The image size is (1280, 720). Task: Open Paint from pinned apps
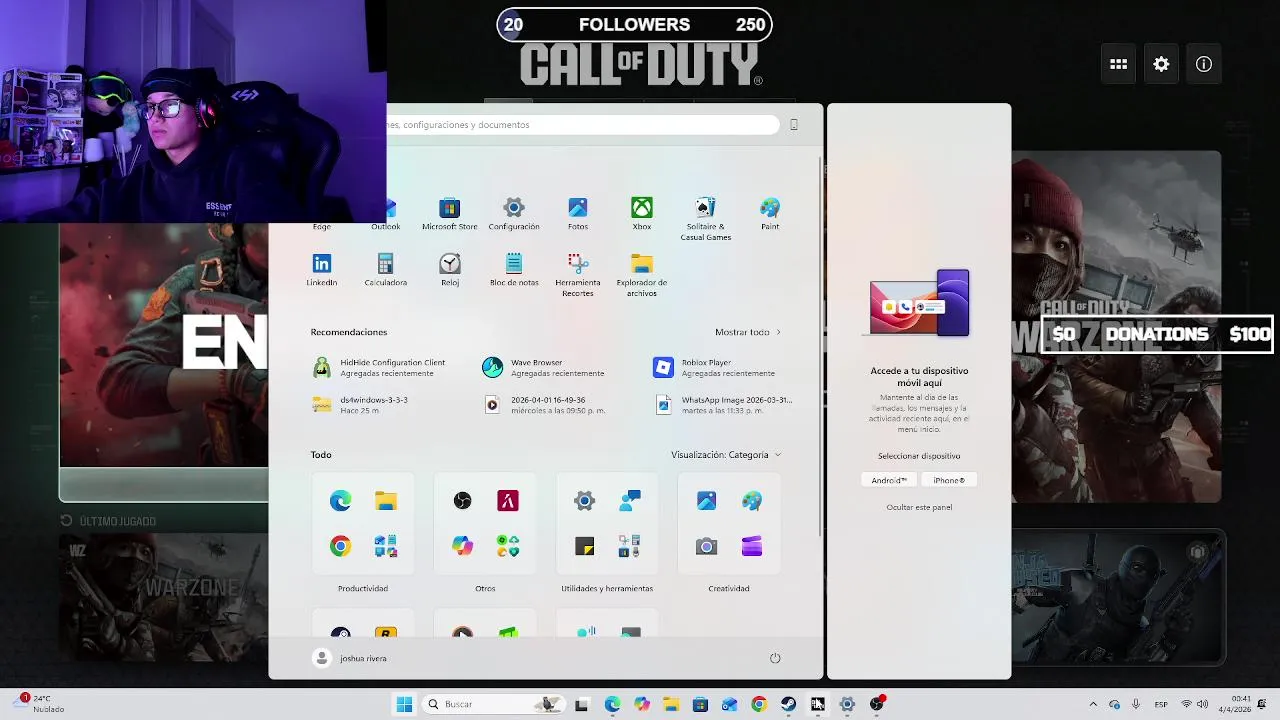(769, 214)
